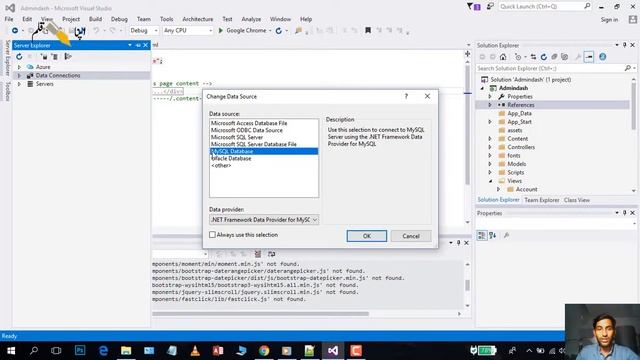Open the Toolbox side tab
The width and height of the screenshot is (640, 360).
[x=7, y=91]
